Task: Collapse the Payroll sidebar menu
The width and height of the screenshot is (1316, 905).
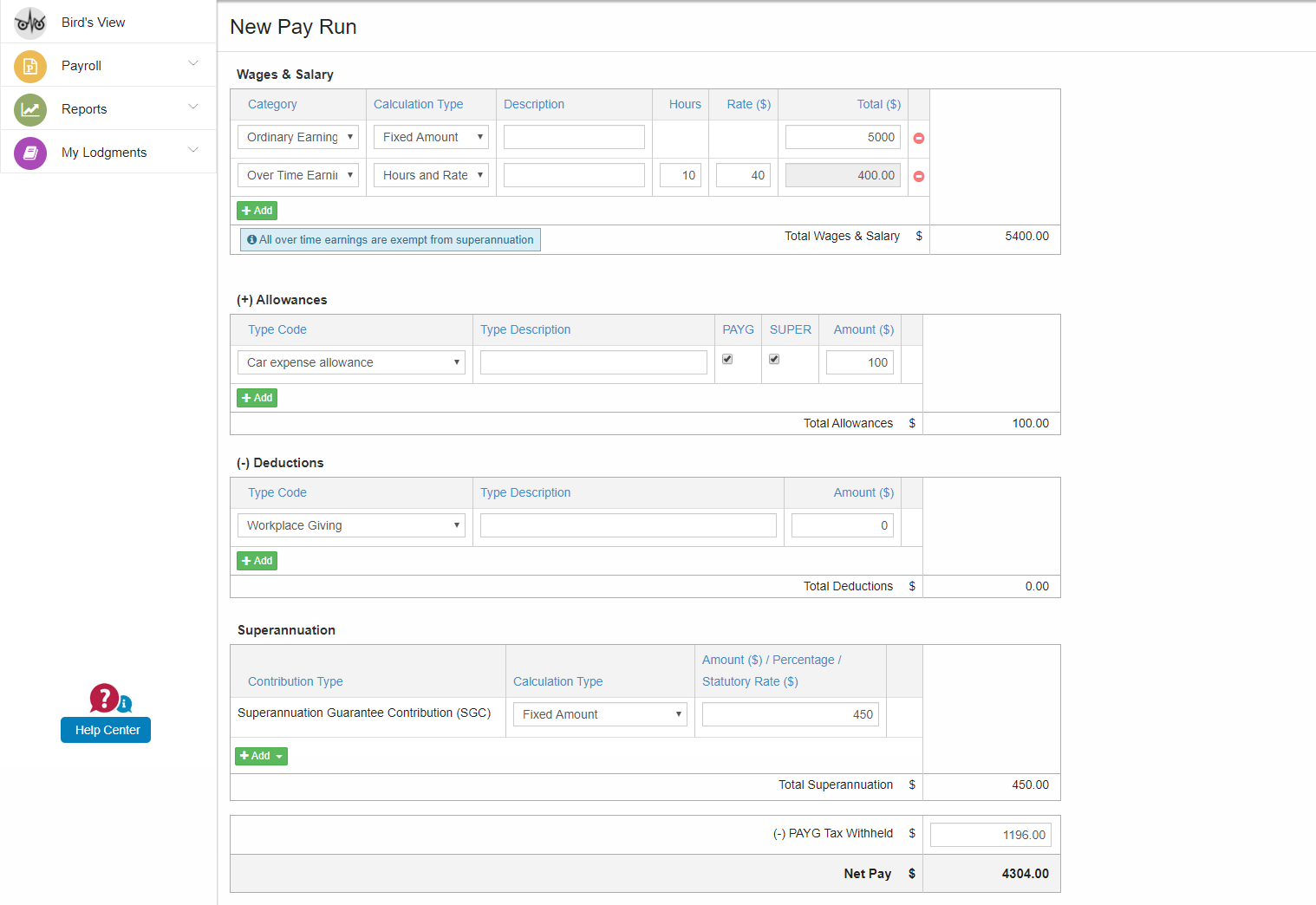Action: (192, 65)
